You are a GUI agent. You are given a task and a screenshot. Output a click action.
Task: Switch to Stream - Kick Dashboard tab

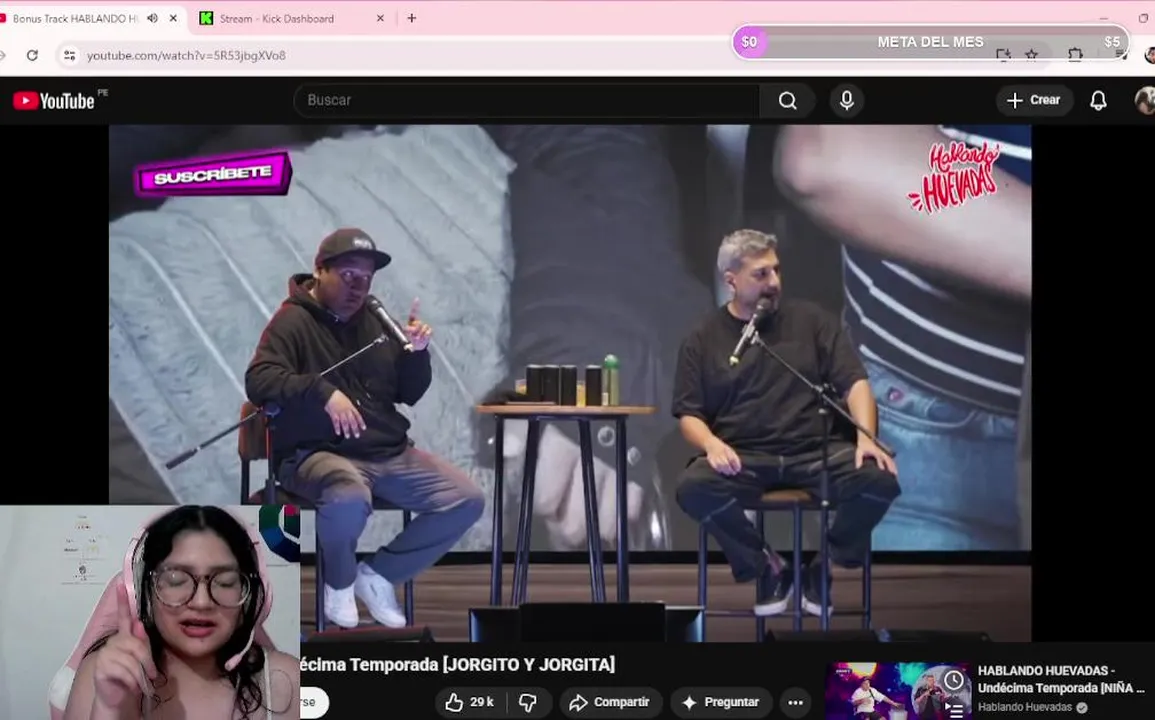[277, 18]
